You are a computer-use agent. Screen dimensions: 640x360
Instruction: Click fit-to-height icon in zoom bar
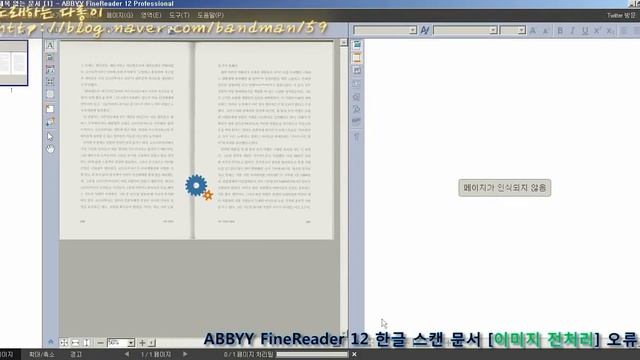click(x=87, y=343)
